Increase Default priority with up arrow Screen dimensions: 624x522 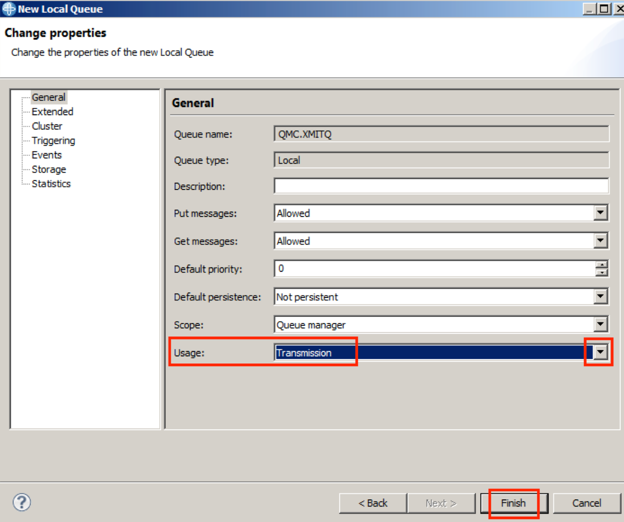point(602,265)
